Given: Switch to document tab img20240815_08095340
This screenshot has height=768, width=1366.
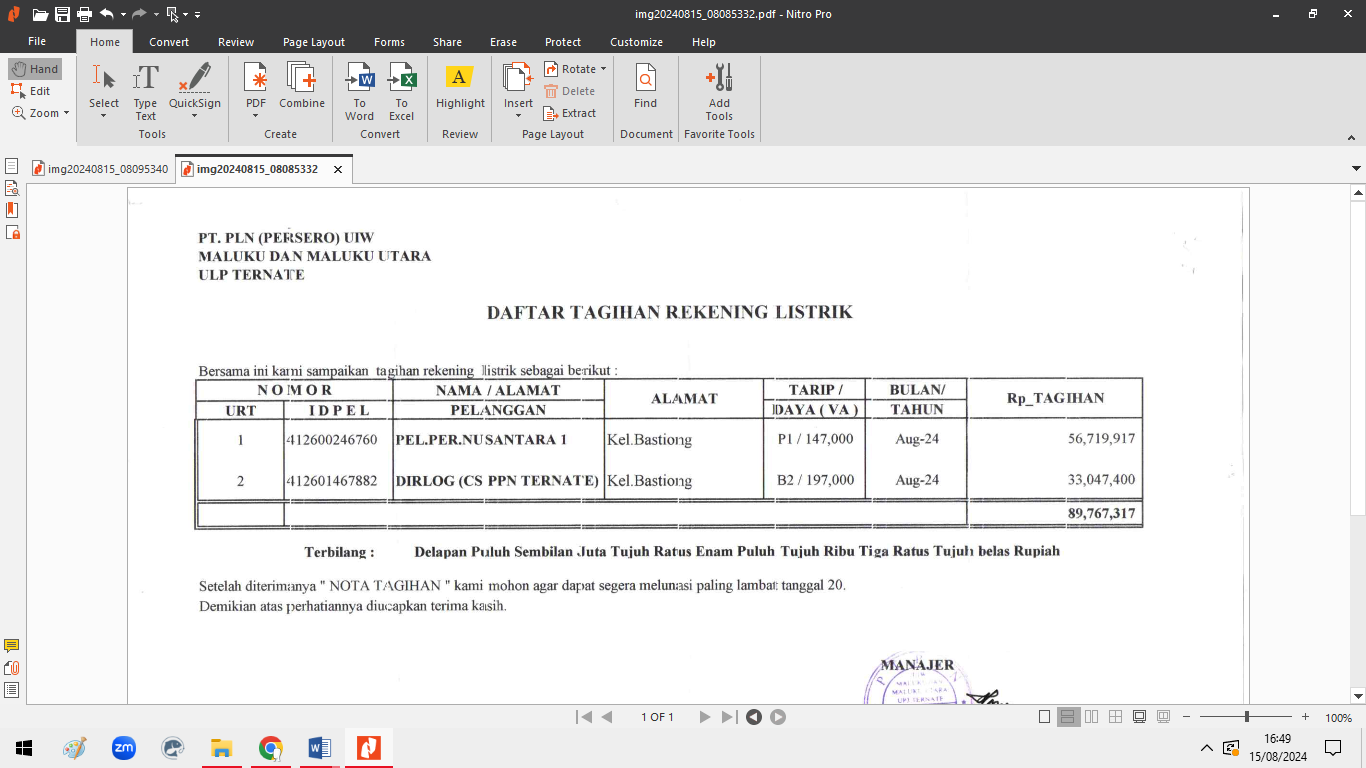Looking at the screenshot, I should pyautogui.click(x=100, y=169).
